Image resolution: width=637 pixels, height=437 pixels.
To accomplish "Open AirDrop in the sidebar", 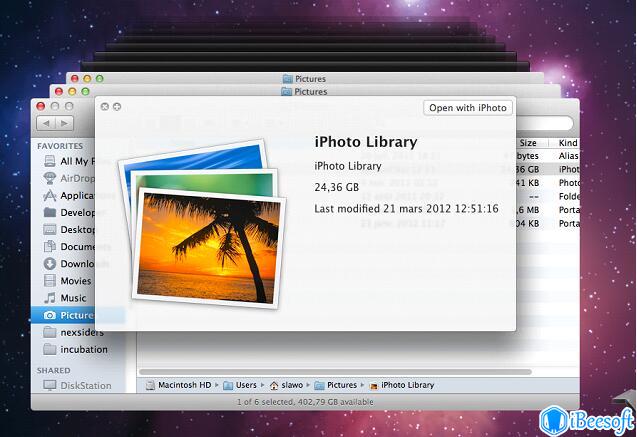I will pyautogui.click(x=69, y=178).
